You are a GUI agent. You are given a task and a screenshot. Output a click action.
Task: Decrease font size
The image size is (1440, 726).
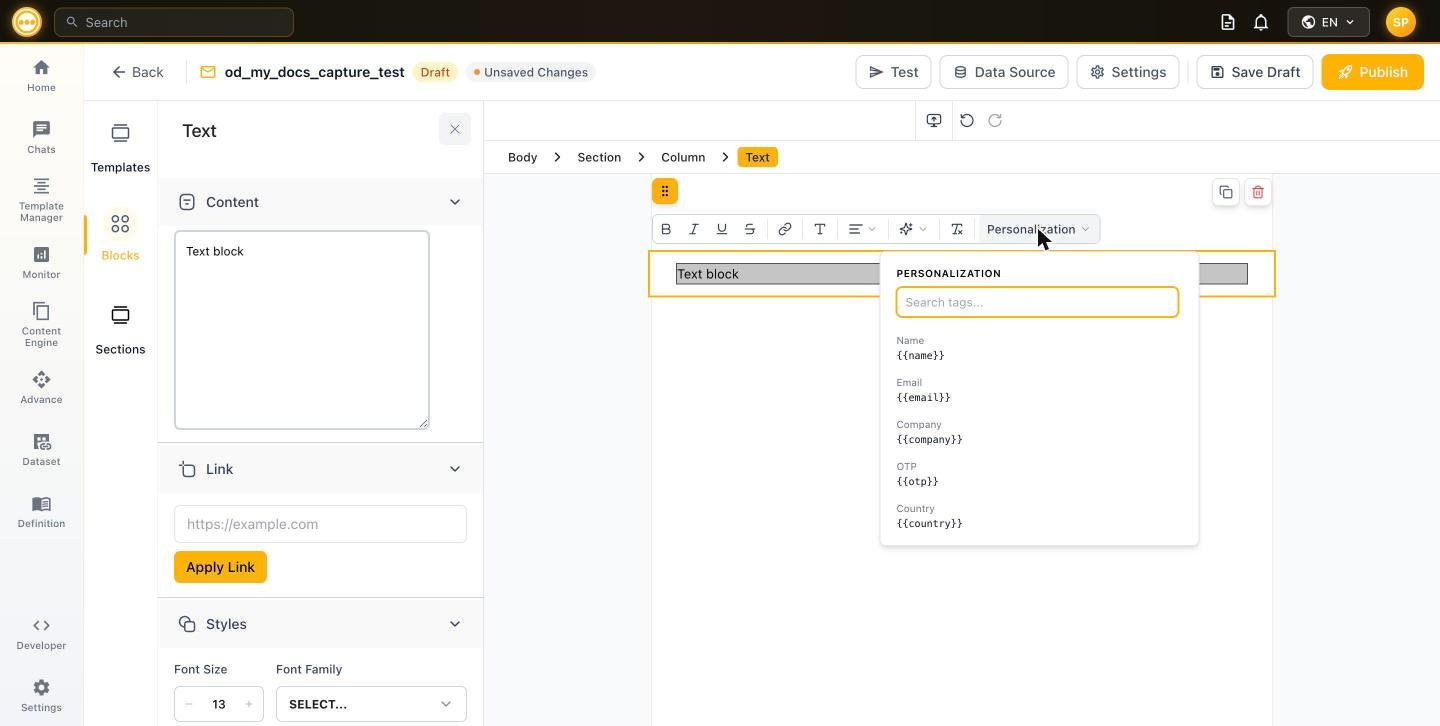(188, 704)
